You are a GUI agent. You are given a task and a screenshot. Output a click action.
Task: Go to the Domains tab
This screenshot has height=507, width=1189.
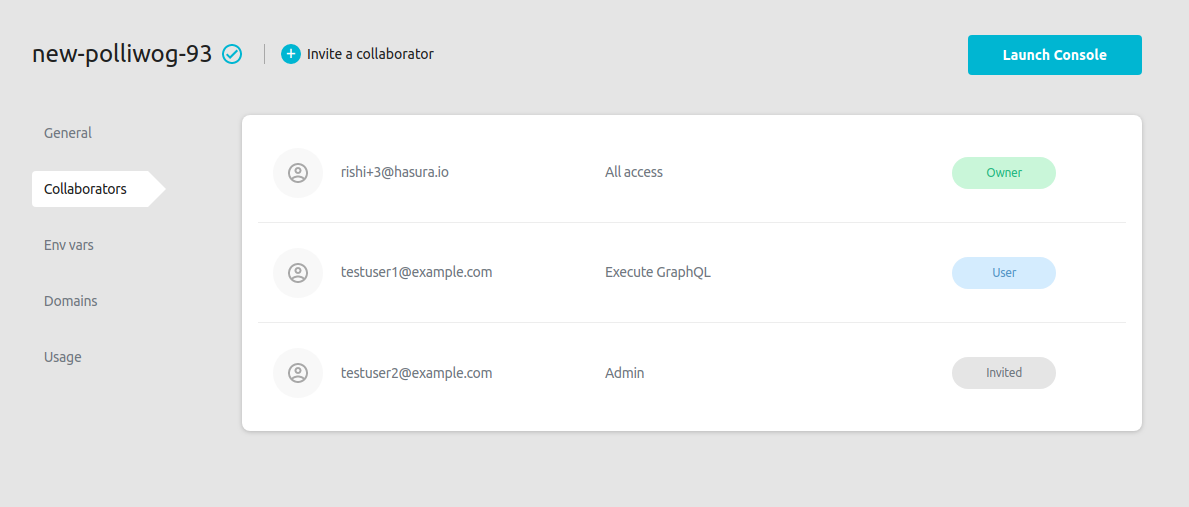point(71,301)
